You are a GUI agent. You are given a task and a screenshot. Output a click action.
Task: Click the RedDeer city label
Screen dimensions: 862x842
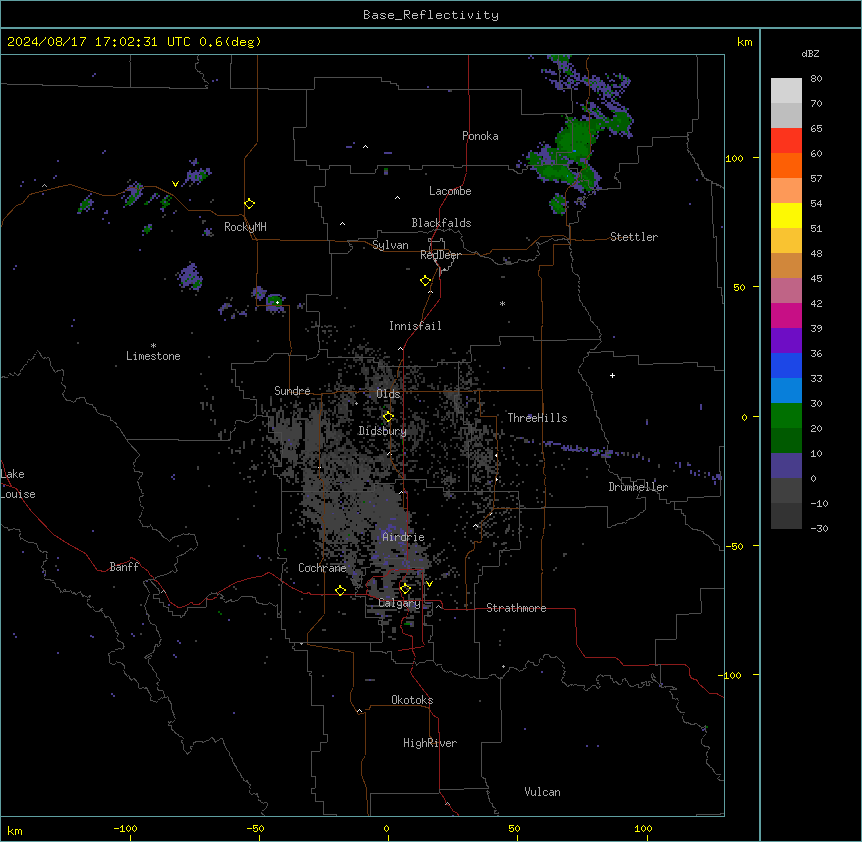440,255
